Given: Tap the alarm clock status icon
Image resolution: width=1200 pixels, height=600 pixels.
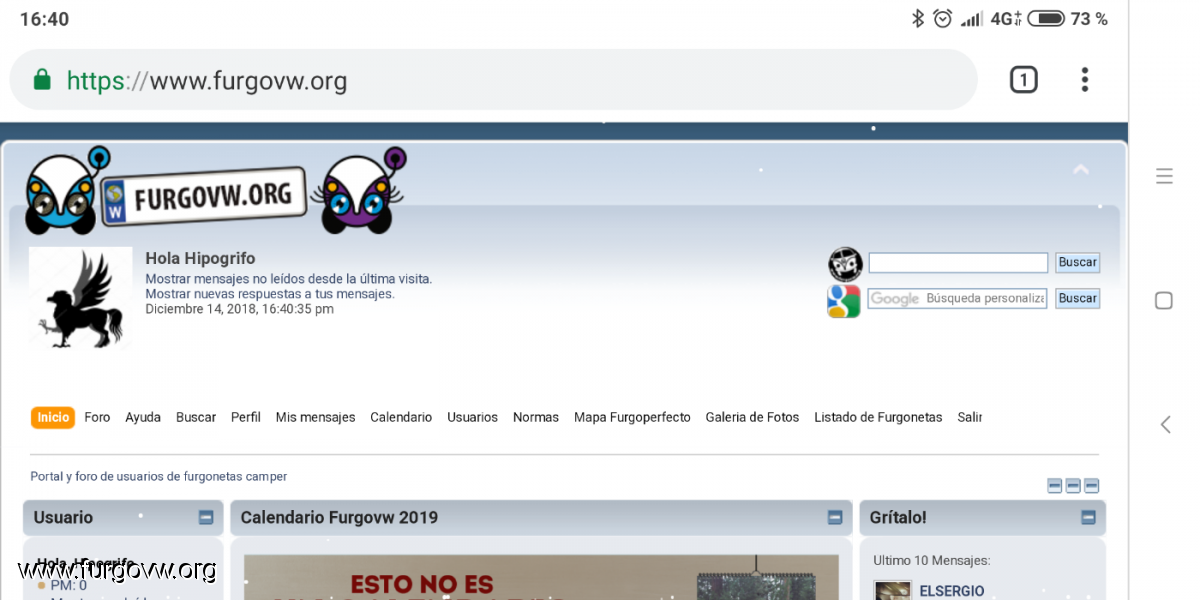Looking at the screenshot, I should click(942, 18).
